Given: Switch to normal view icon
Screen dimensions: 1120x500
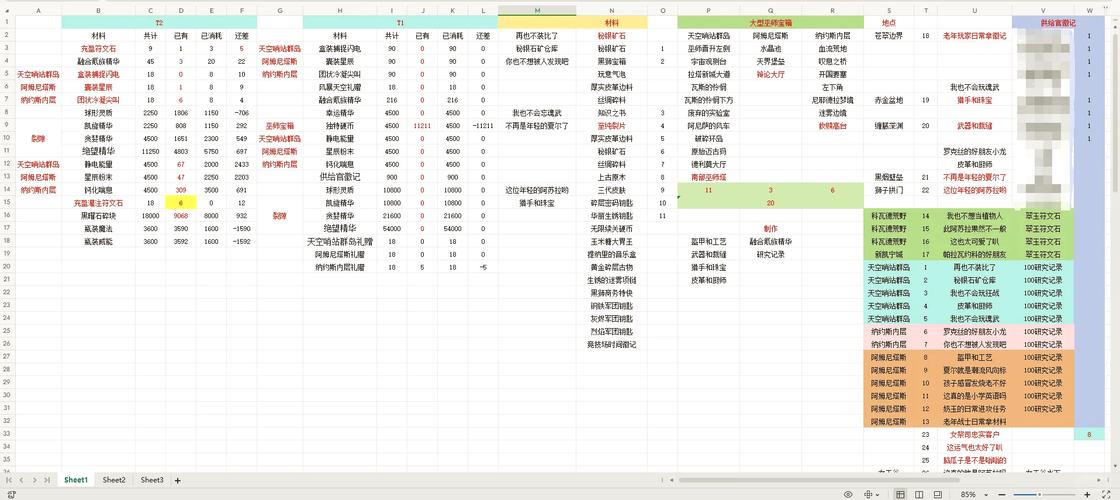Looking at the screenshot, I should (x=900, y=494).
